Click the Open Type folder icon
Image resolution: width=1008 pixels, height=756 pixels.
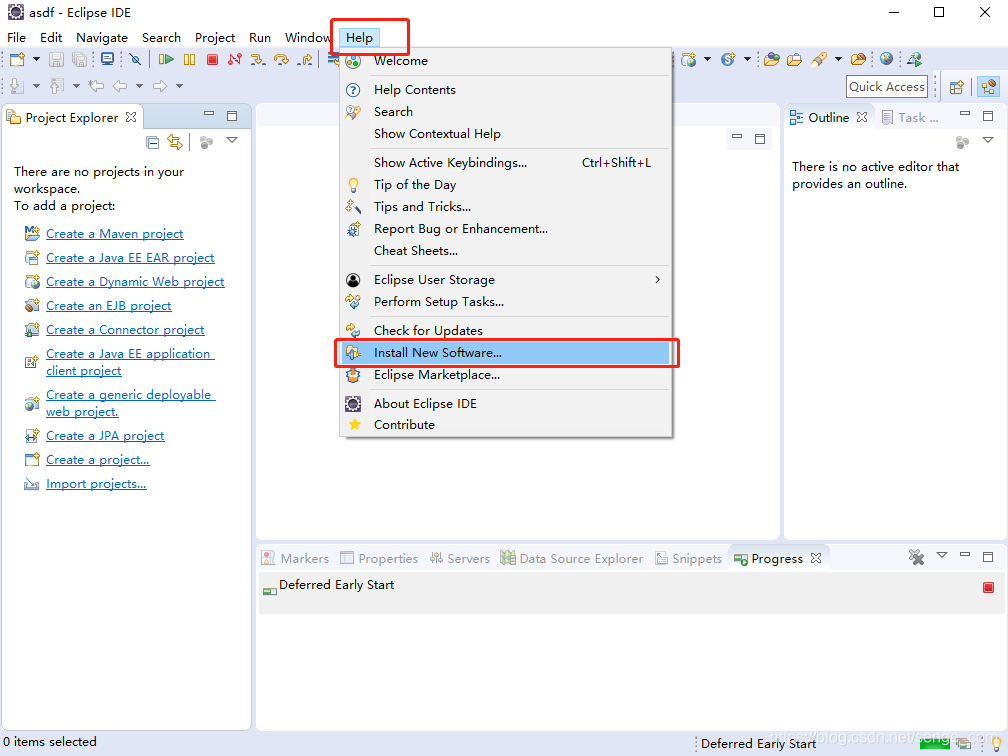coord(771,60)
